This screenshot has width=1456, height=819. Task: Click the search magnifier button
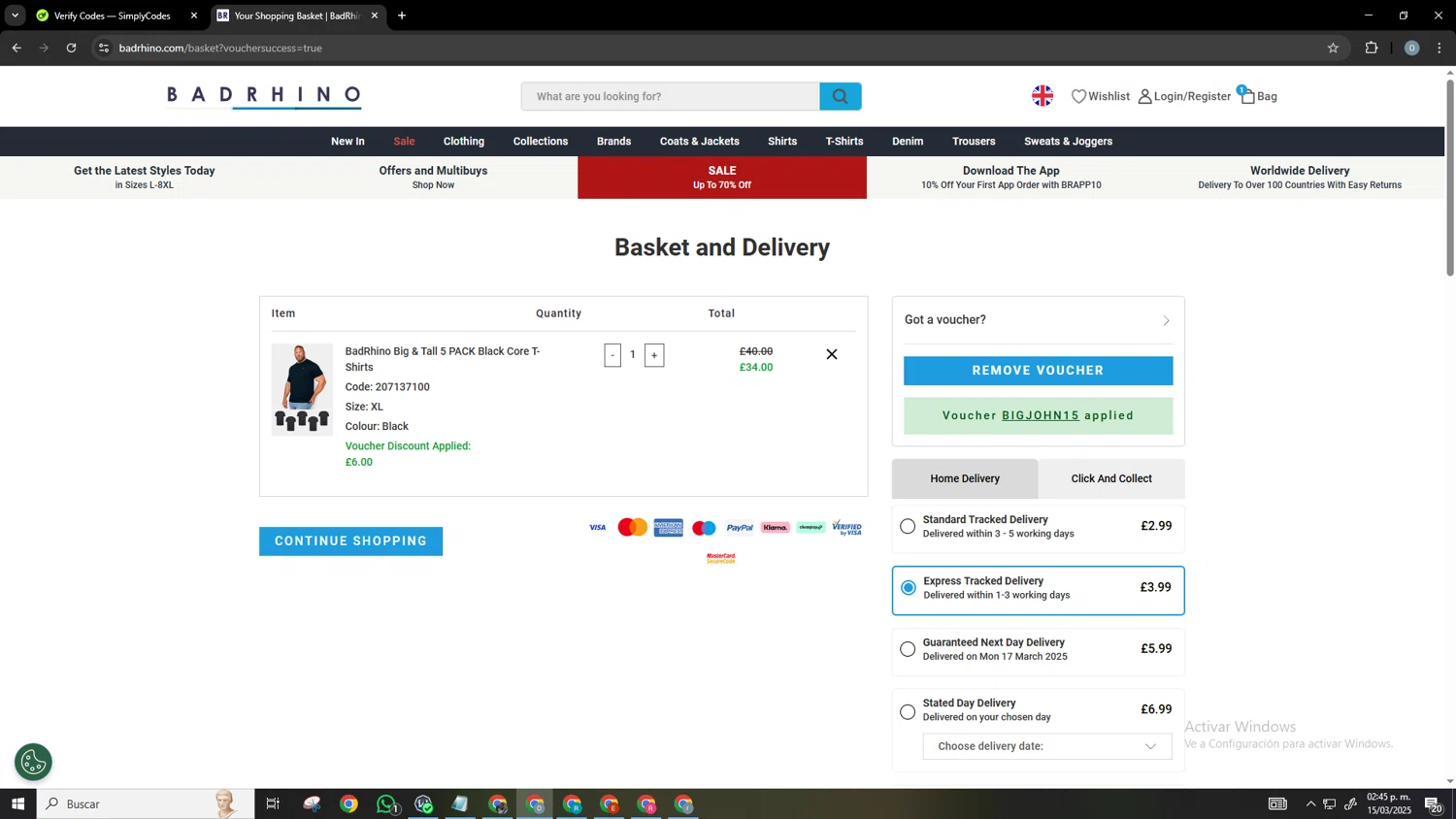point(840,96)
